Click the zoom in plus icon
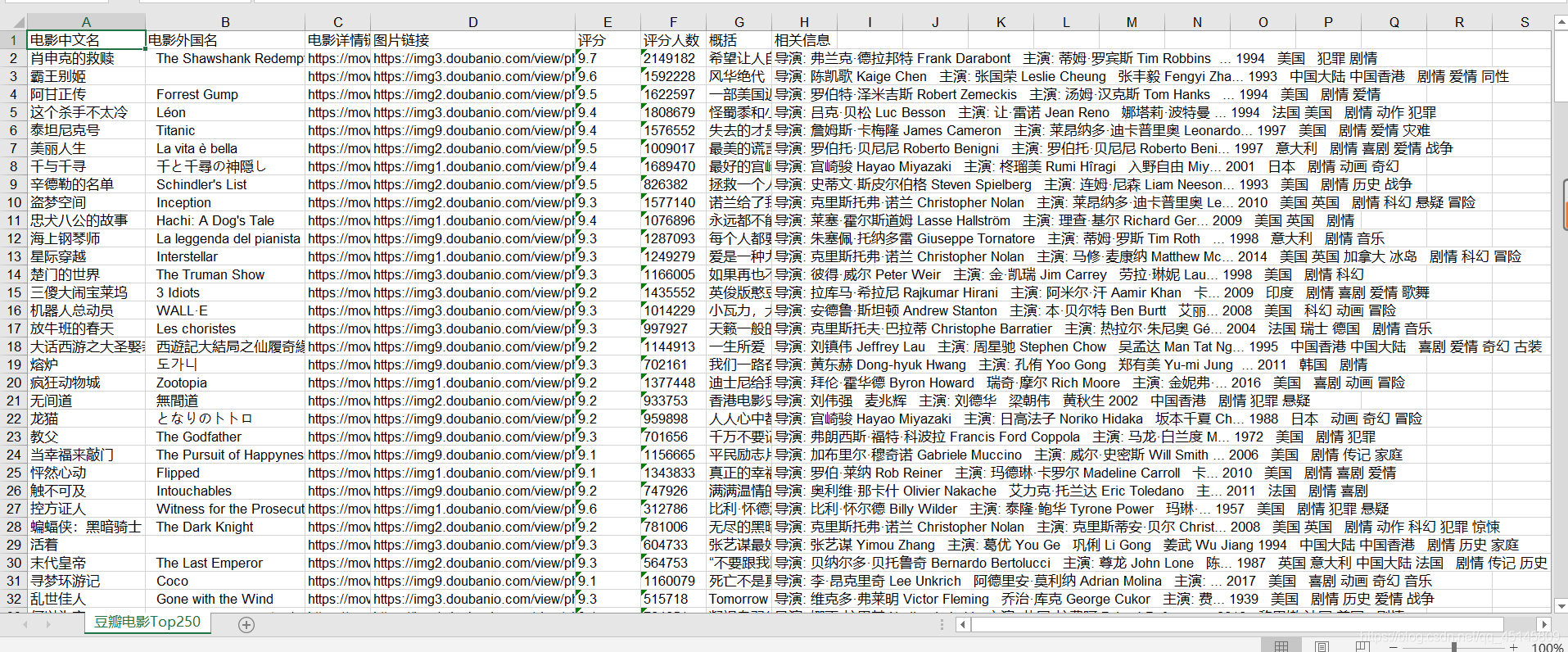 (x=1514, y=647)
